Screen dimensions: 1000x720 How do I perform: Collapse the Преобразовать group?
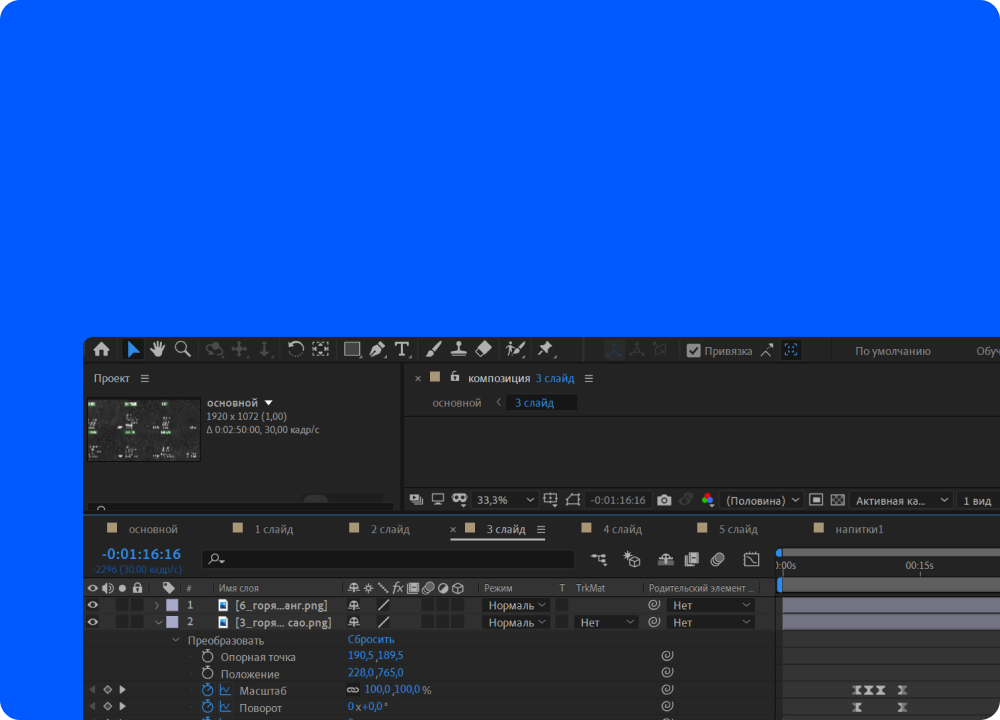point(176,640)
